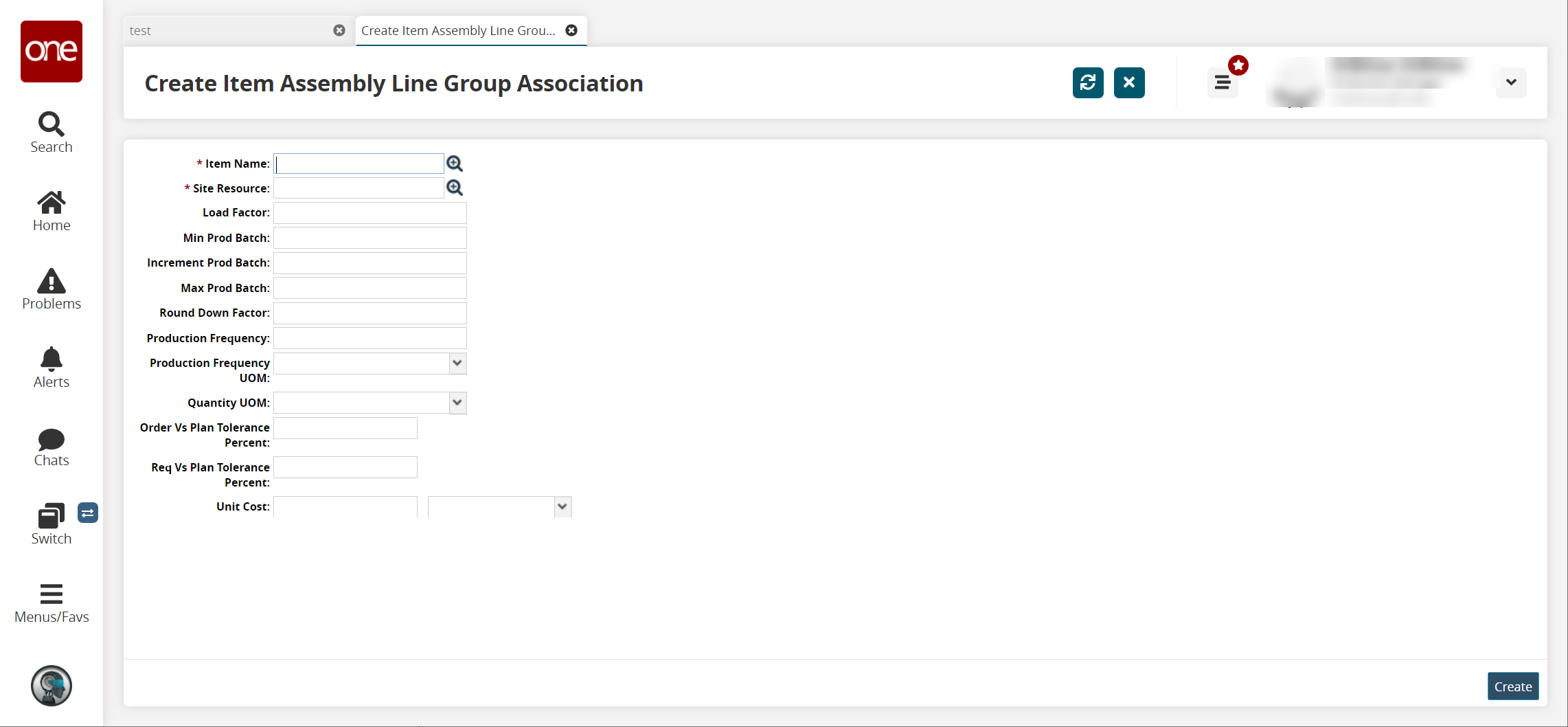Open the favorites list menu icon
Screen dimensions: 1568x727
(1223, 83)
